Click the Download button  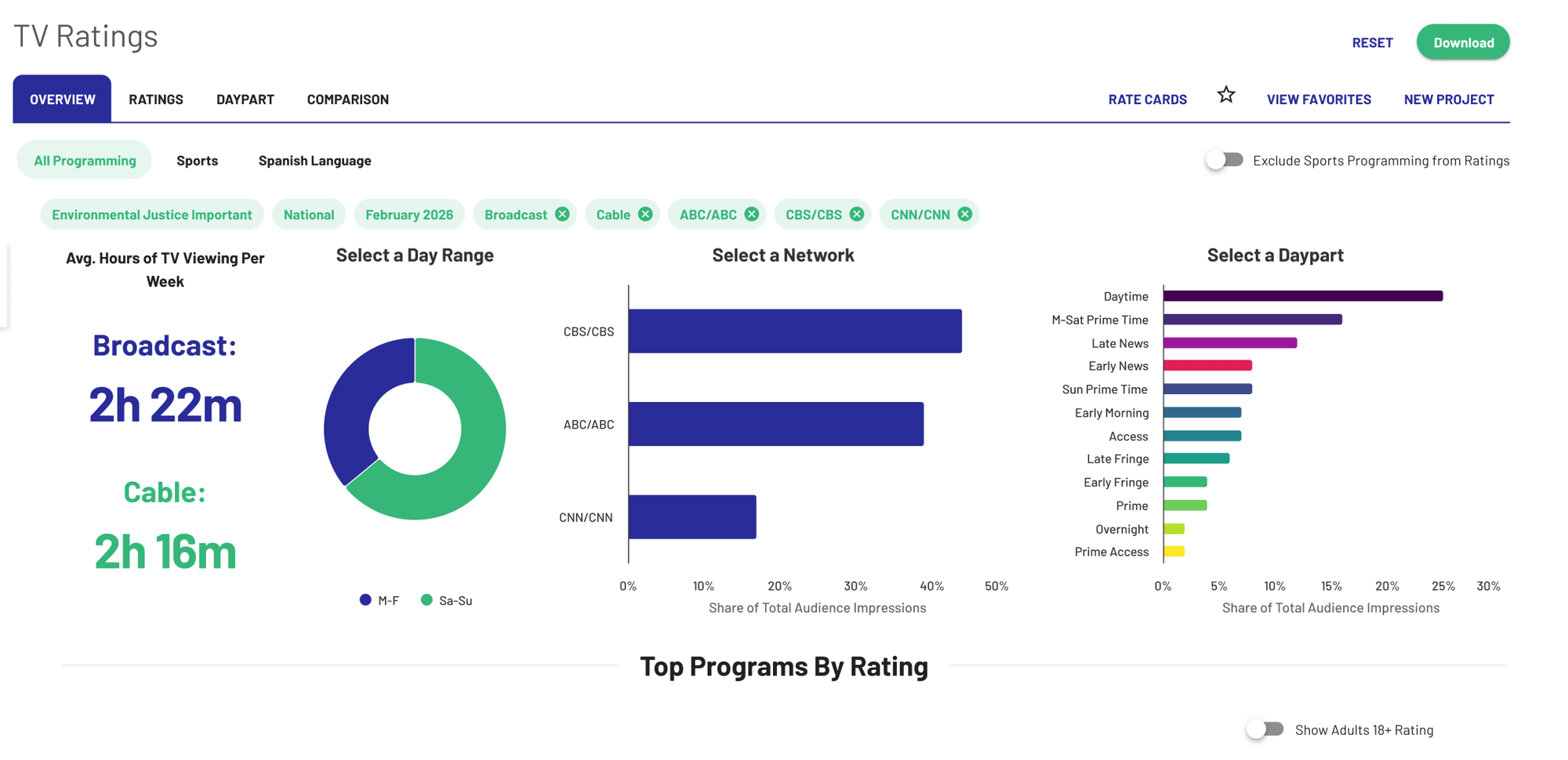1463,42
